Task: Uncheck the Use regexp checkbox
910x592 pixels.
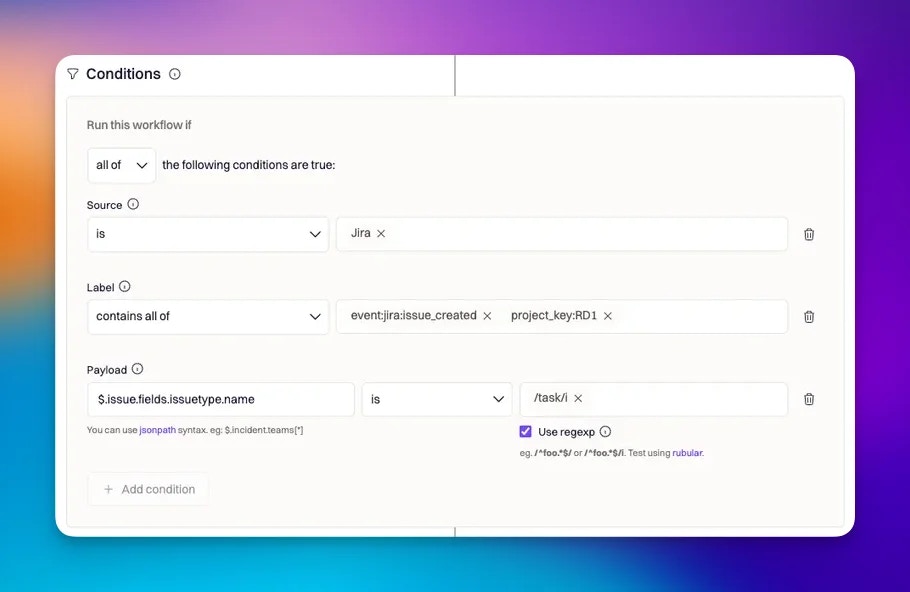Action: 525,431
